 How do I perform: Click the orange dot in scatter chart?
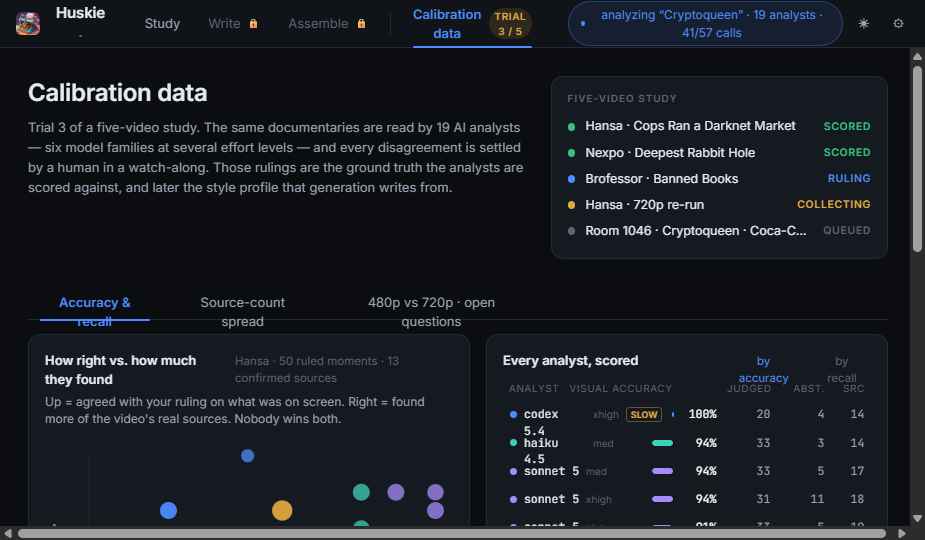click(282, 510)
